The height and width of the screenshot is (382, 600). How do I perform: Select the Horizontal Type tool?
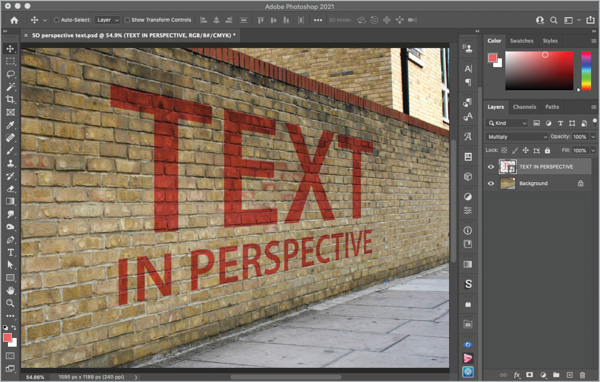click(x=10, y=253)
